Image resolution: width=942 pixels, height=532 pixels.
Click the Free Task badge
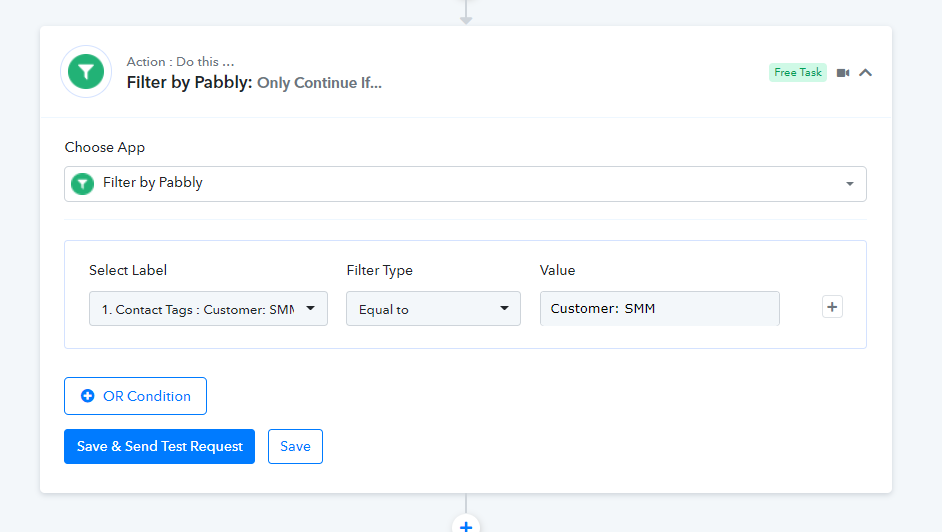[x=798, y=72]
